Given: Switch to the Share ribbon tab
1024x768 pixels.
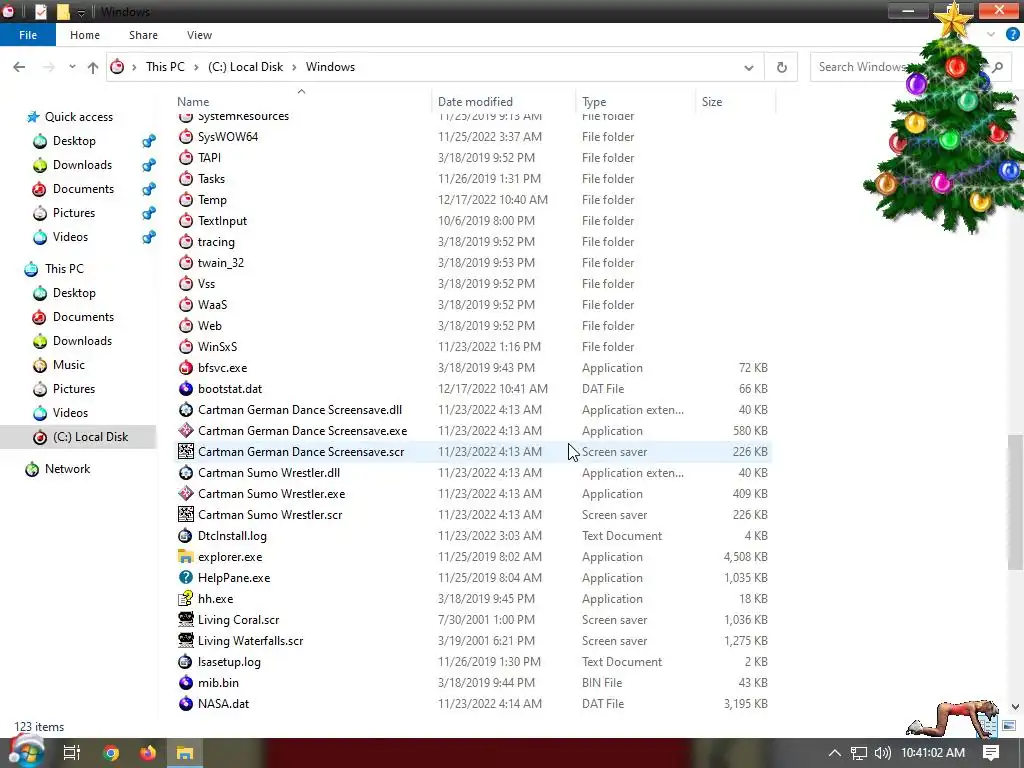Looking at the screenshot, I should (x=143, y=35).
